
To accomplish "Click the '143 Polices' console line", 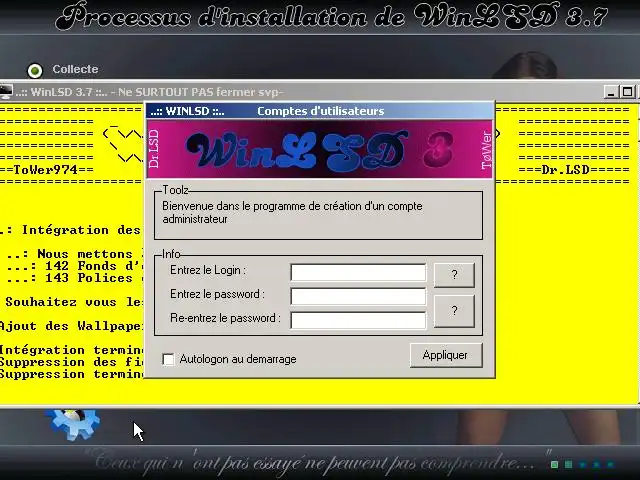I will [74, 278].
